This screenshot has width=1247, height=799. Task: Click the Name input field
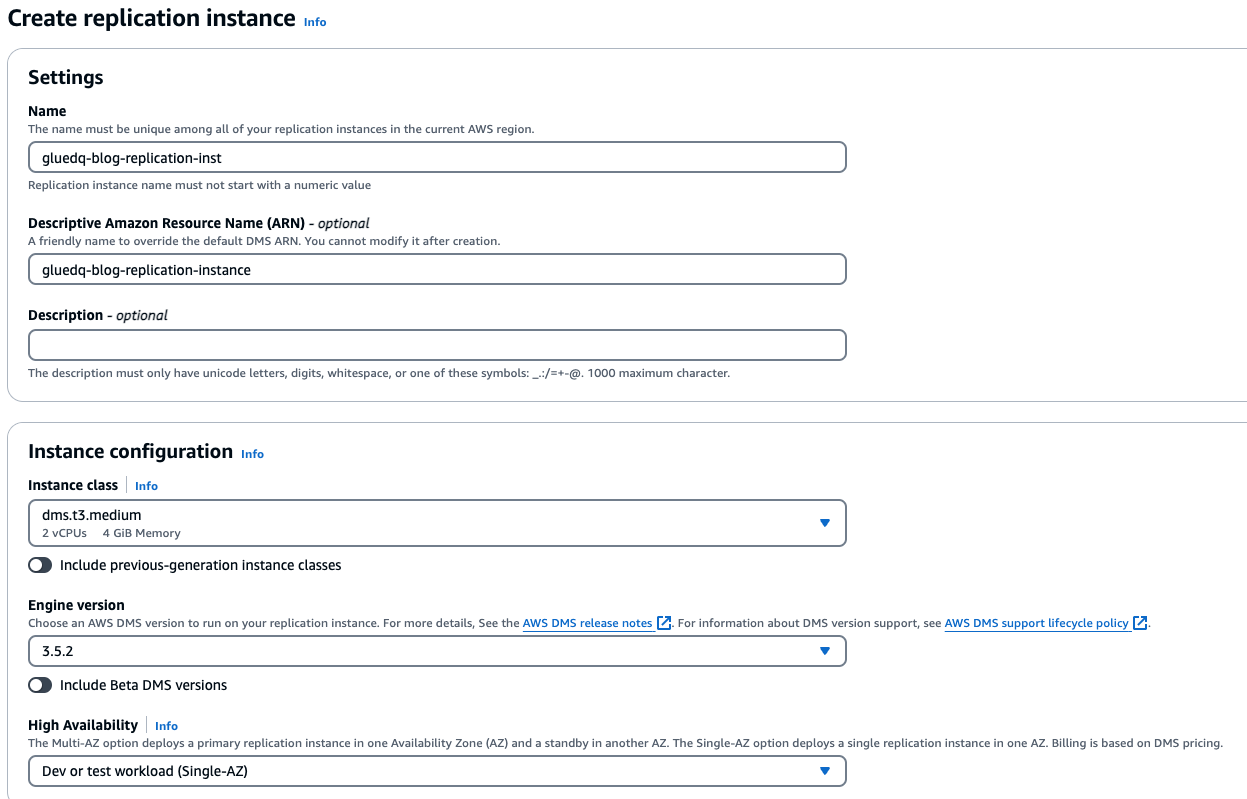click(437, 157)
